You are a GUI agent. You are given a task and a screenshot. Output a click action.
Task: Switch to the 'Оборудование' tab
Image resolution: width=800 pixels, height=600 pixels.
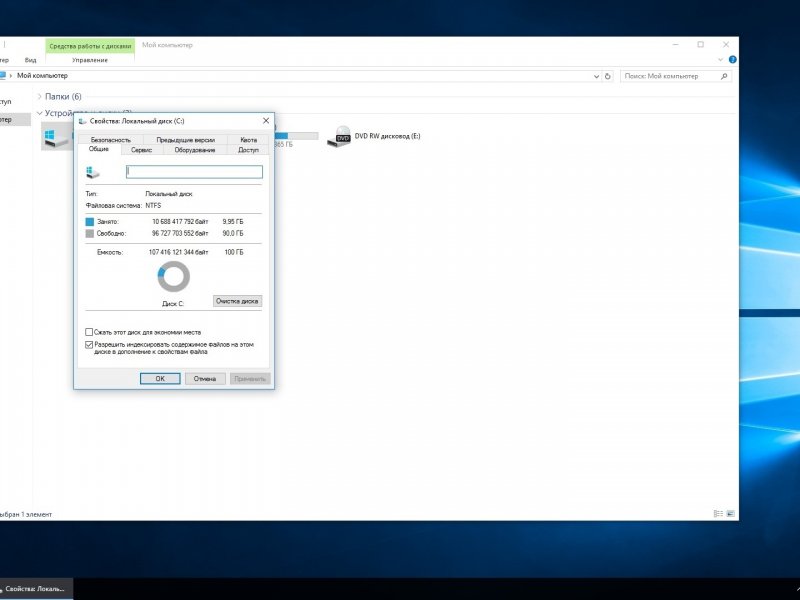coord(195,150)
